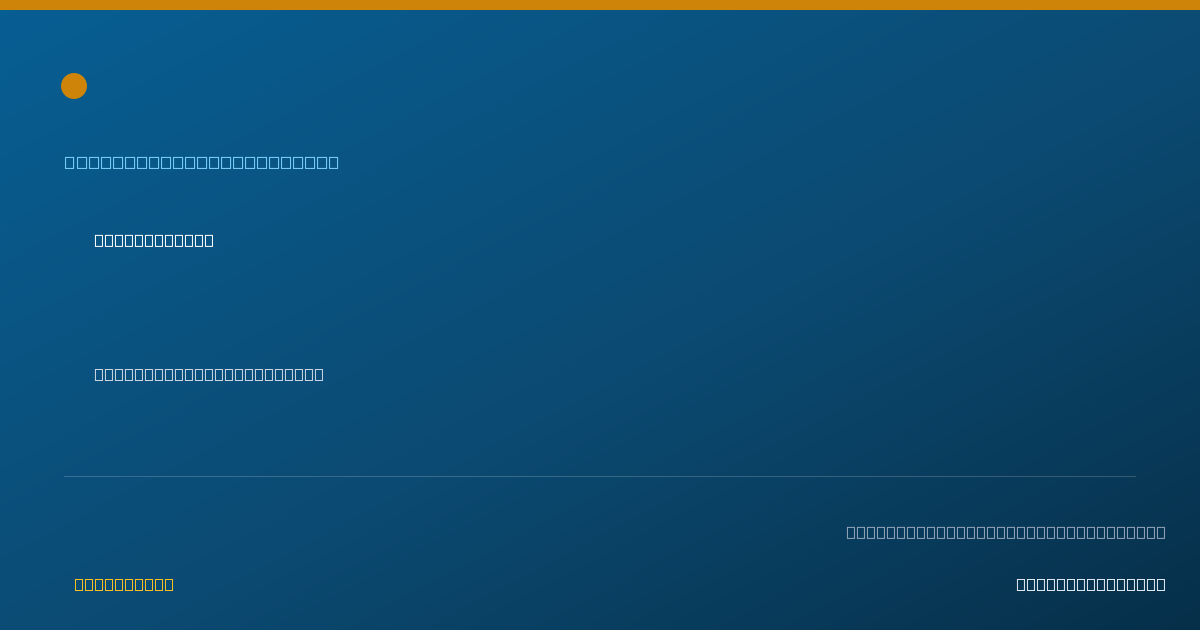
Task: Click the thin horizontal divider line
Action: click(x=600, y=476)
